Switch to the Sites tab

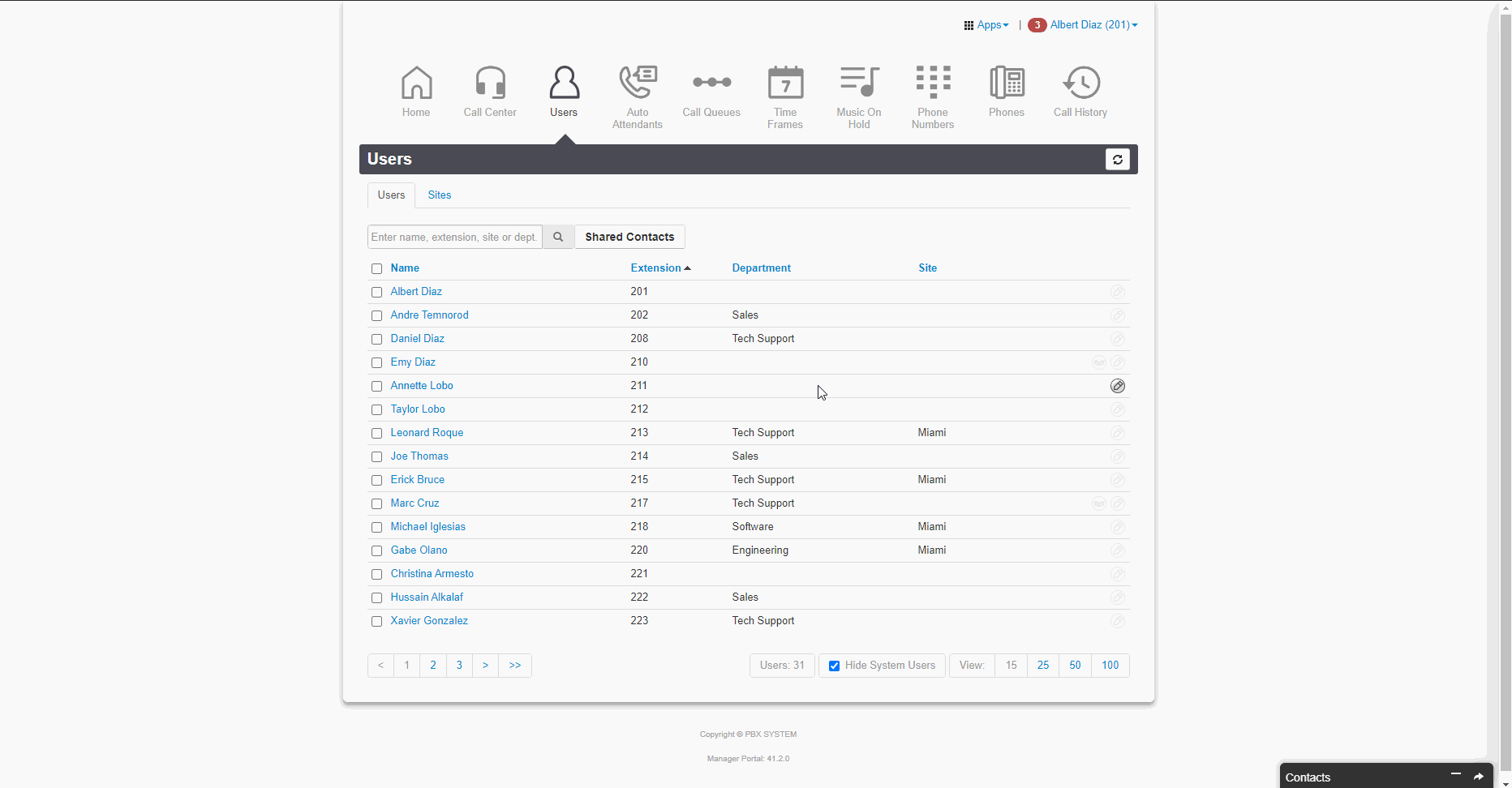(x=440, y=195)
